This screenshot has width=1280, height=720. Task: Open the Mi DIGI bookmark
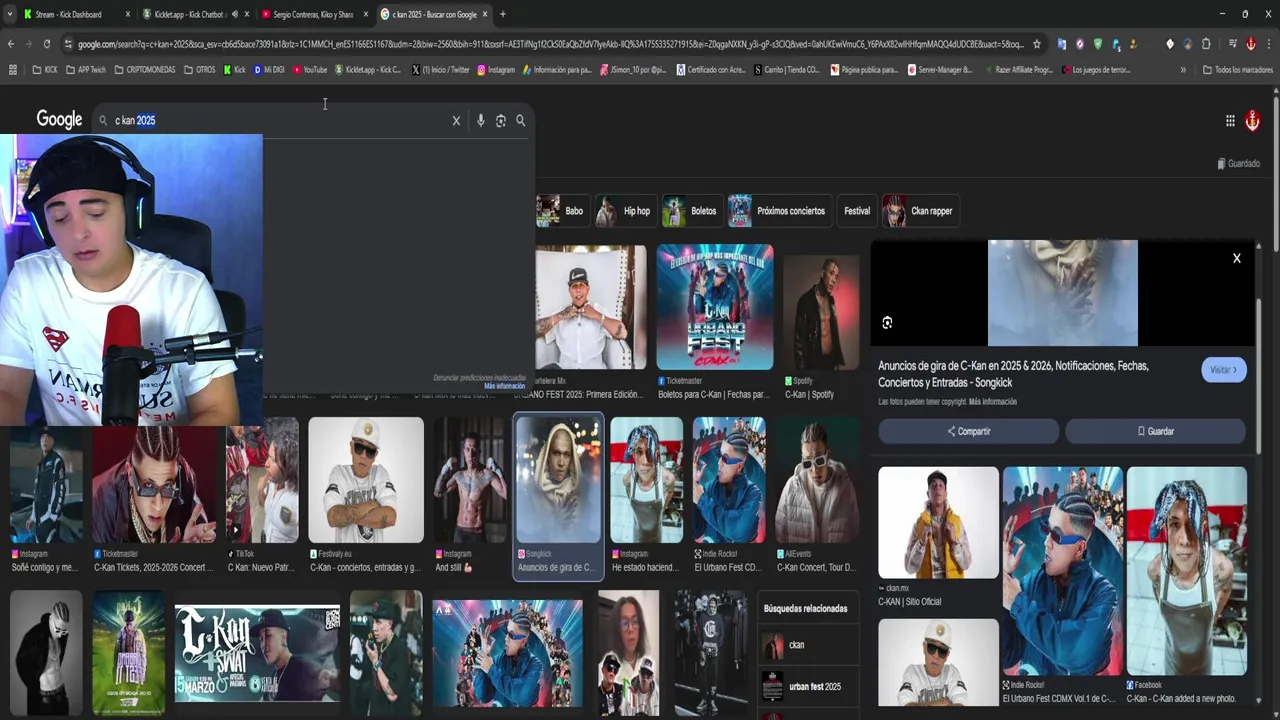pyautogui.click(x=269, y=70)
